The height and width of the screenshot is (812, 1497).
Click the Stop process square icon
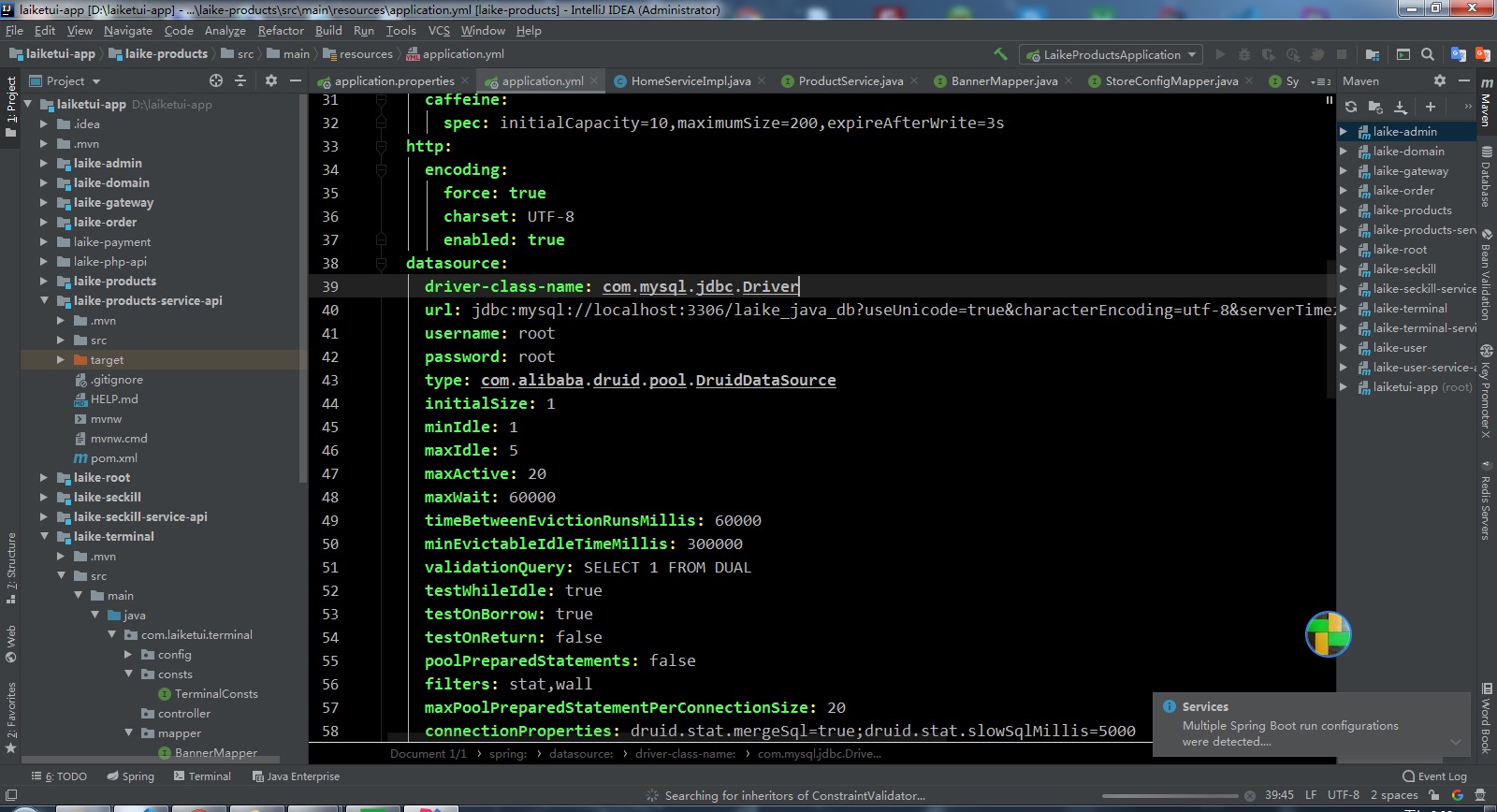(1342, 54)
